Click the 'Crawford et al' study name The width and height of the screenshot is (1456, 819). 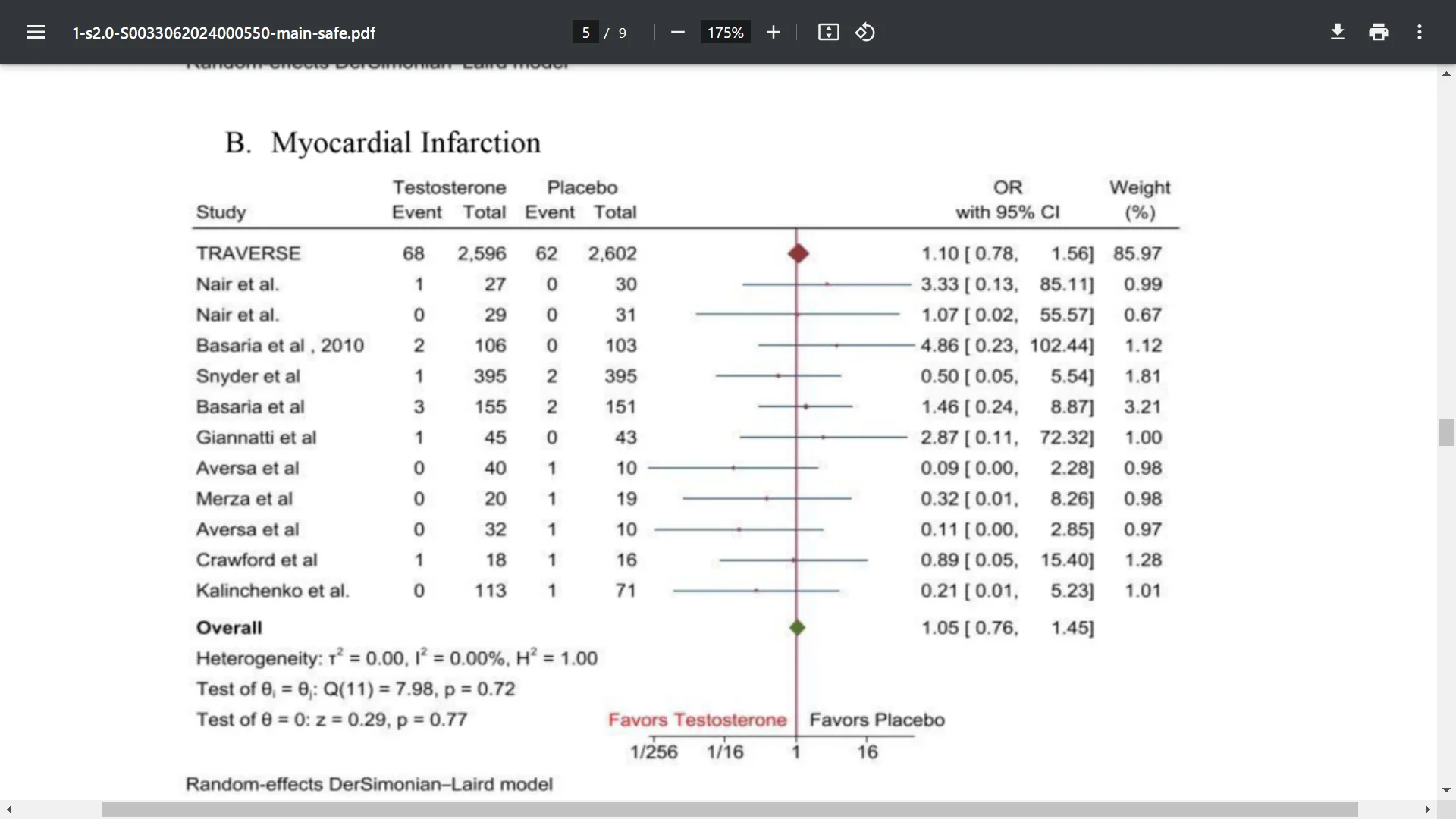[x=257, y=560]
